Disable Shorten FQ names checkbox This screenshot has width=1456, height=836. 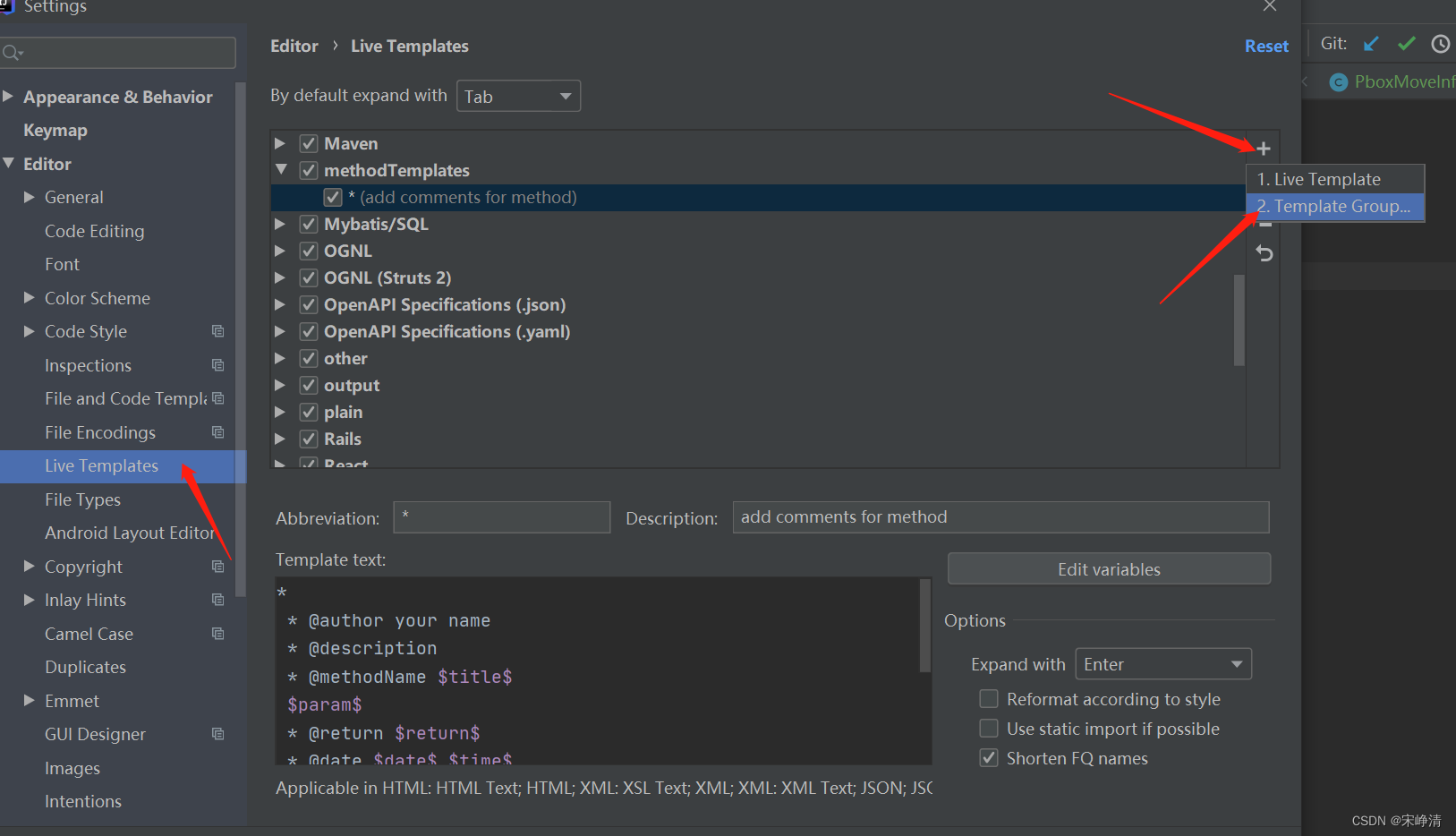989,757
